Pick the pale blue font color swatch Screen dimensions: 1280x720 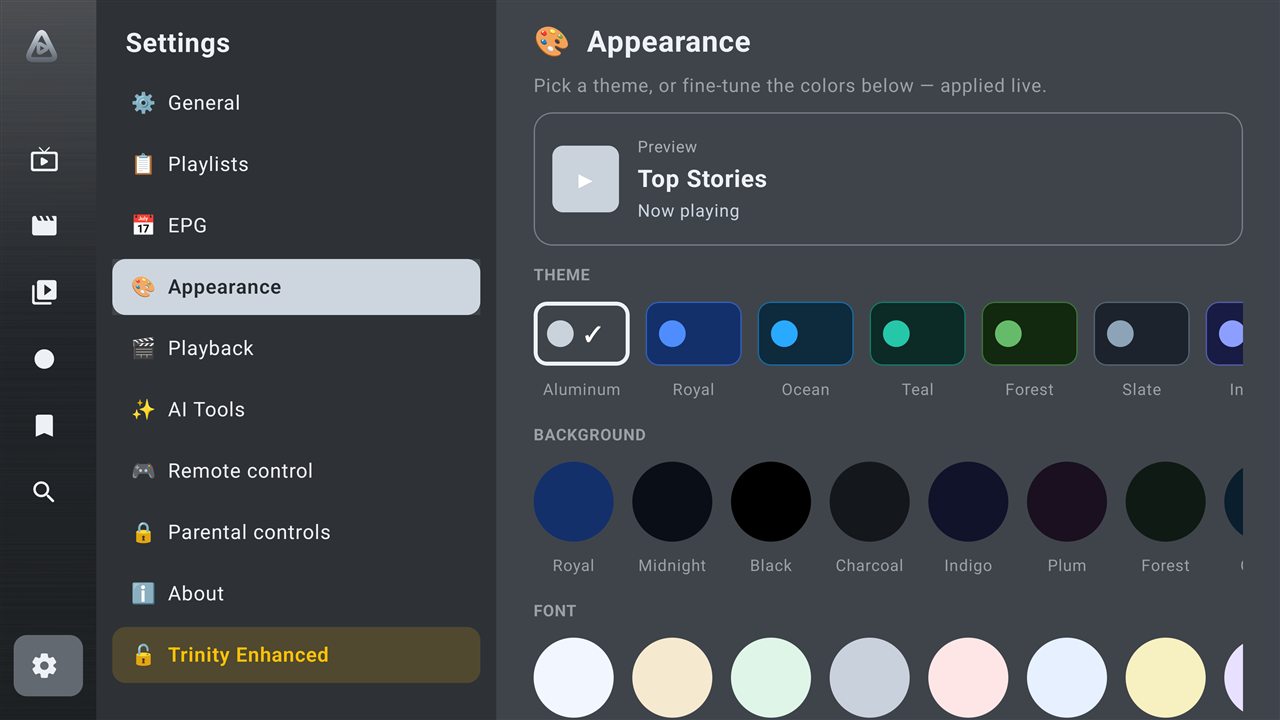point(1067,678)
